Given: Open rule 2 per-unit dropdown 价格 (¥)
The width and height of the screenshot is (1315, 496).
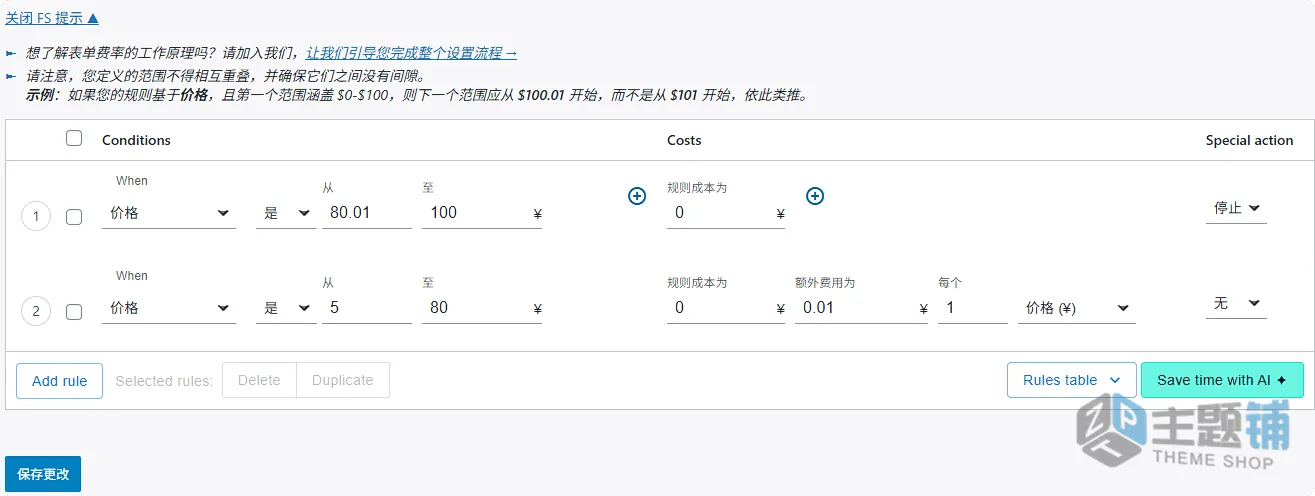Looking at the screenshot, I should (x=1076, y=309).
